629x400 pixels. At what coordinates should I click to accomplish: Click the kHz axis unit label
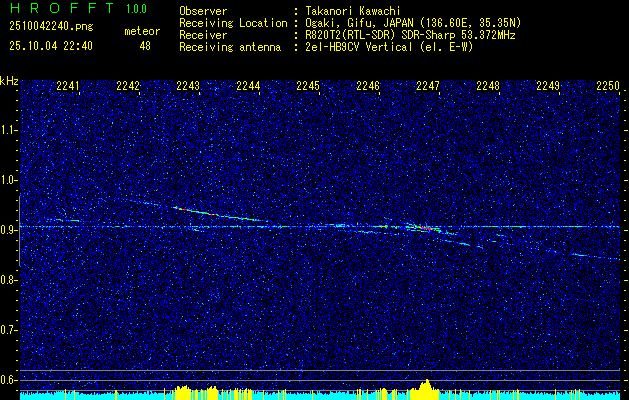point(9,81)
